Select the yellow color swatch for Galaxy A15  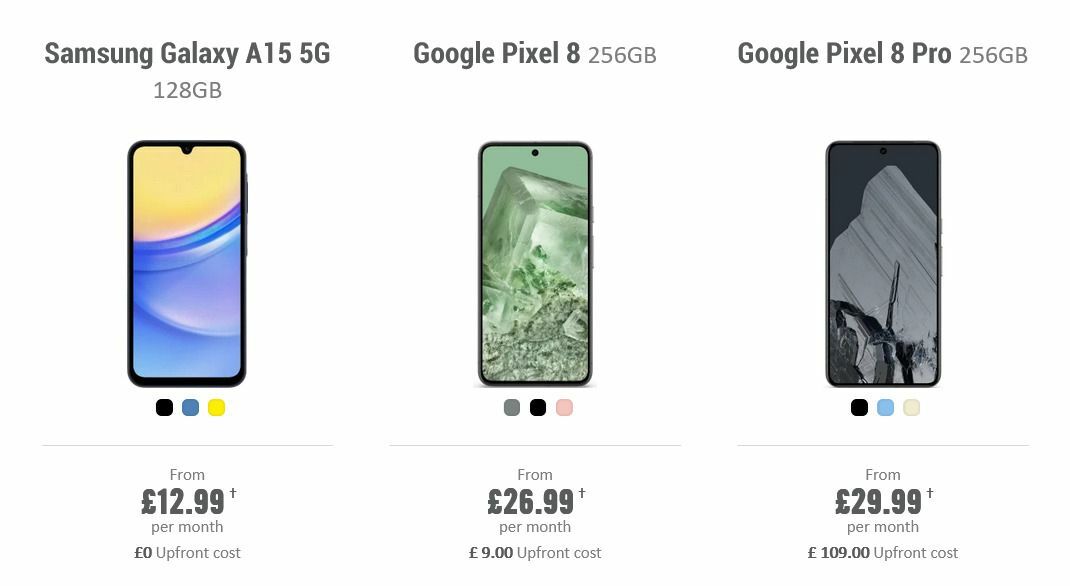216,408
